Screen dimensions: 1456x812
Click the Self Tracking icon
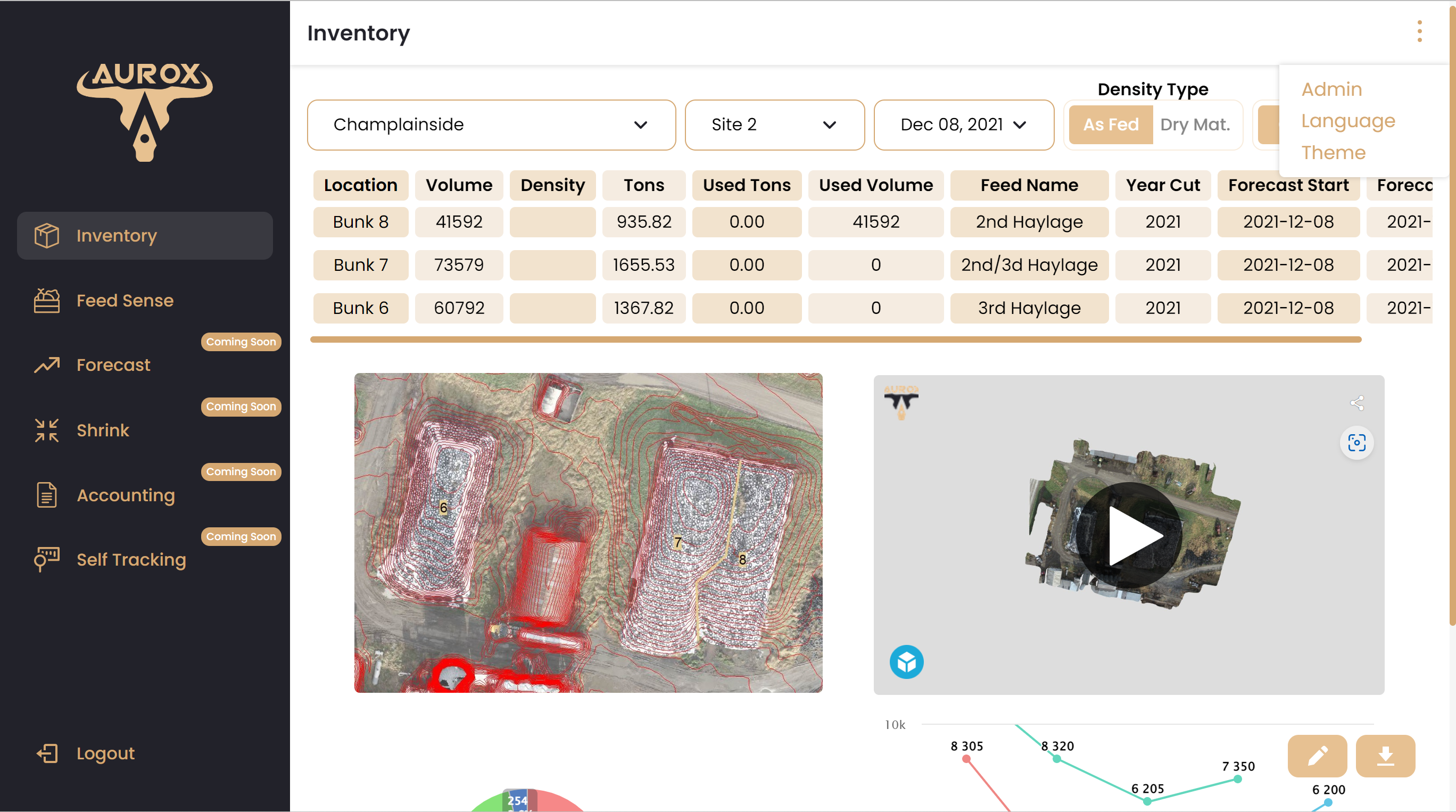[x=46, y=559]
